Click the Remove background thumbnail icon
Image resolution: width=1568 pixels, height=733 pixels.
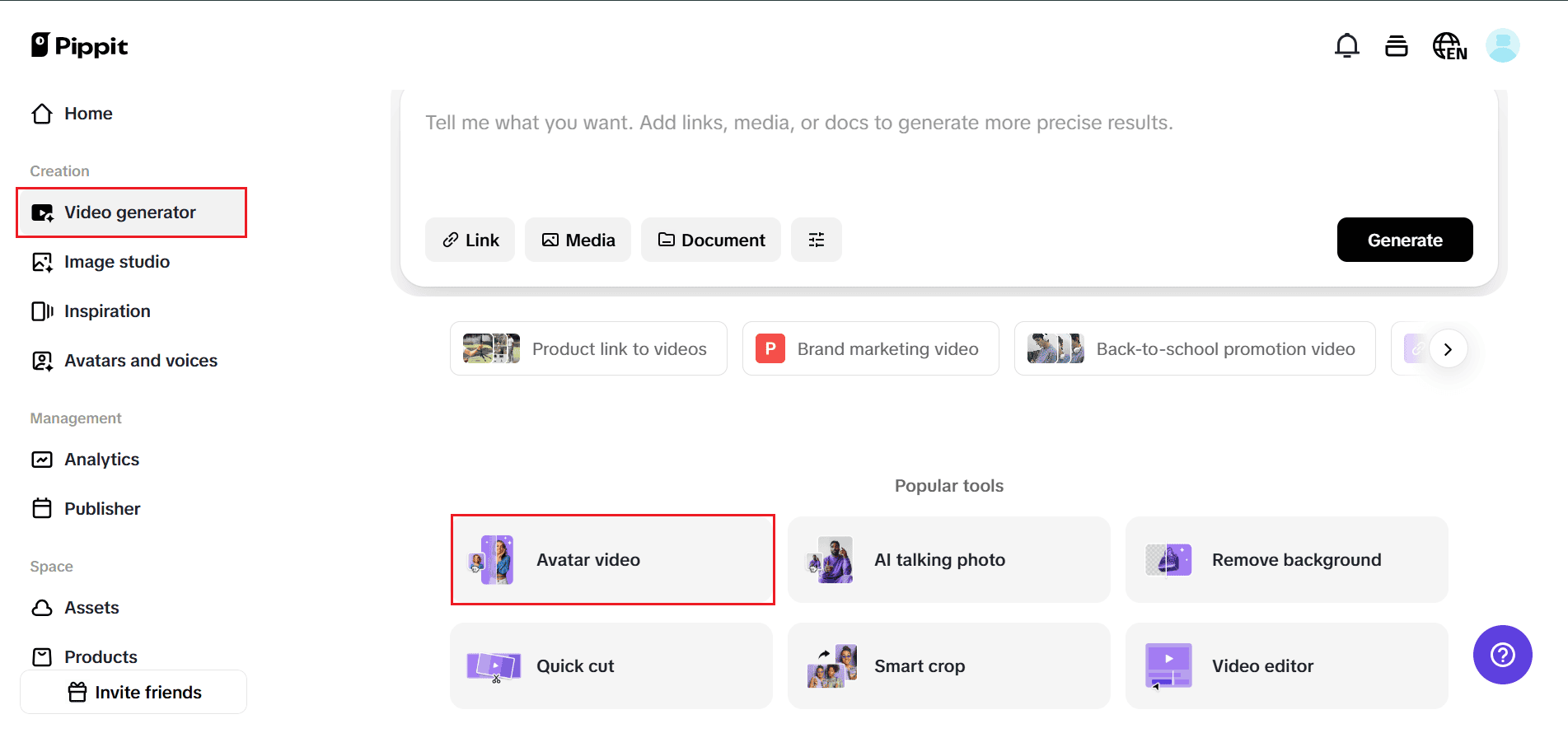[1168, 560]
